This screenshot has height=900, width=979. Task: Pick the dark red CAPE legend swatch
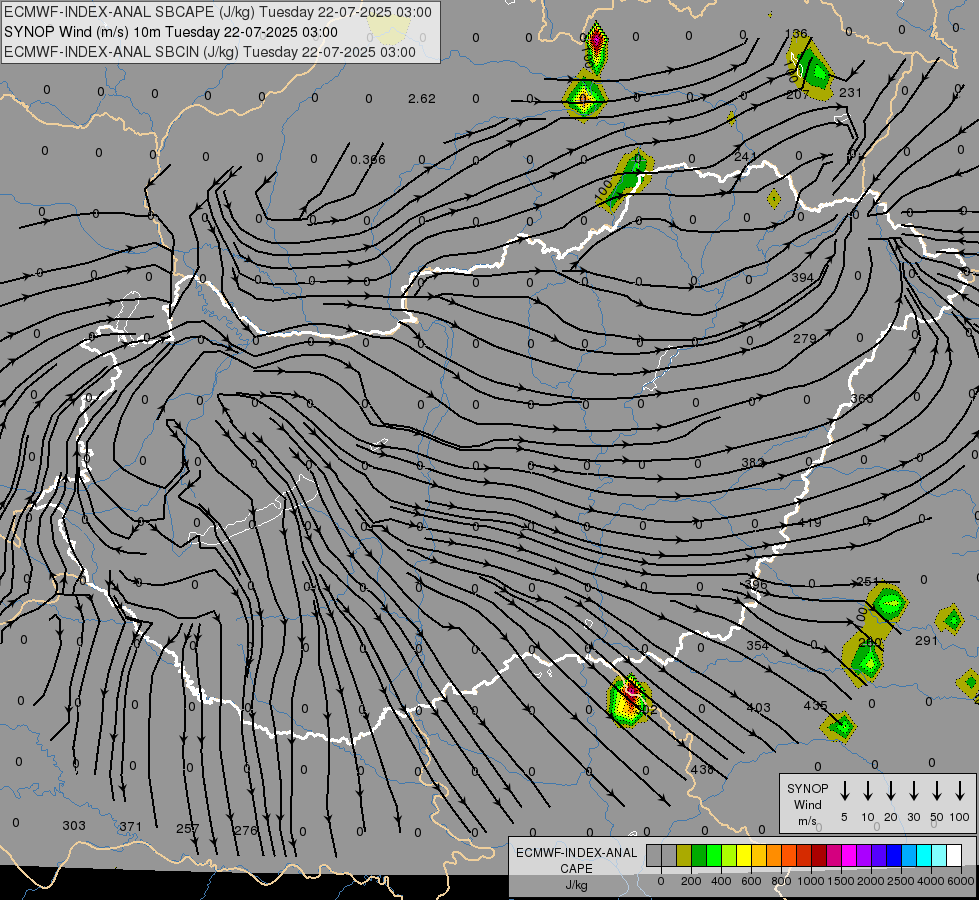tap(819, 856)
